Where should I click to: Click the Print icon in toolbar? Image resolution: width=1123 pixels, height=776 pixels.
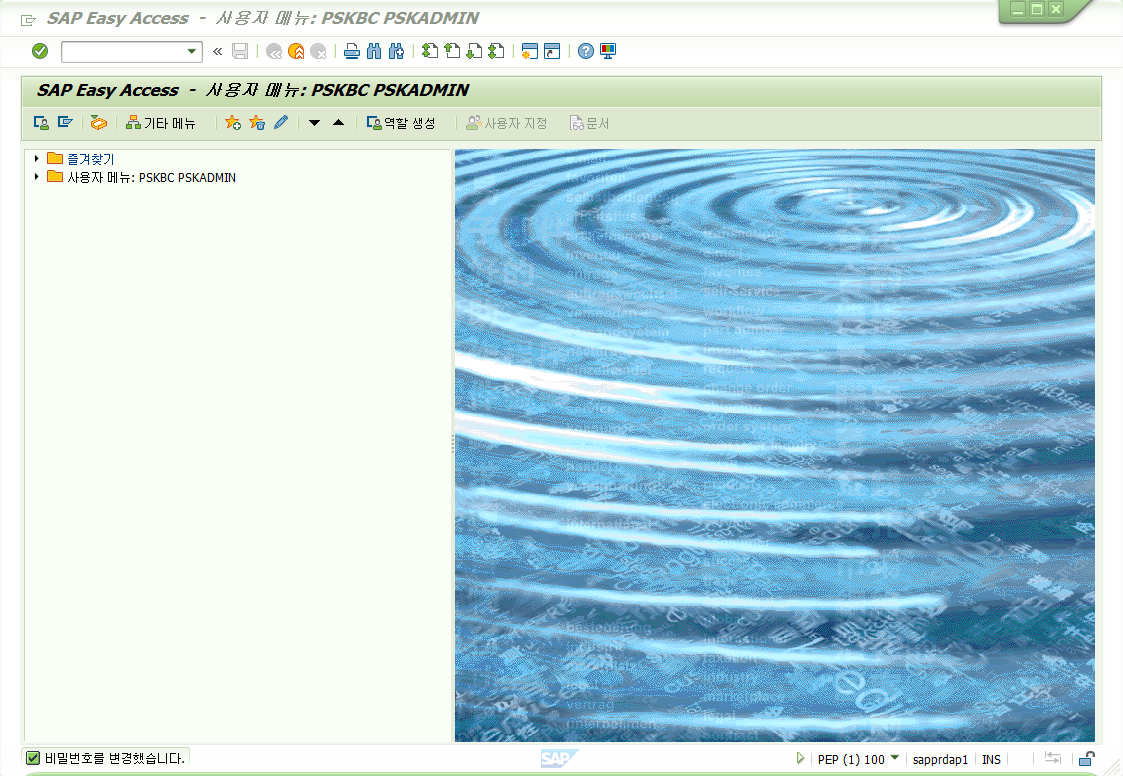pos(352,51)
